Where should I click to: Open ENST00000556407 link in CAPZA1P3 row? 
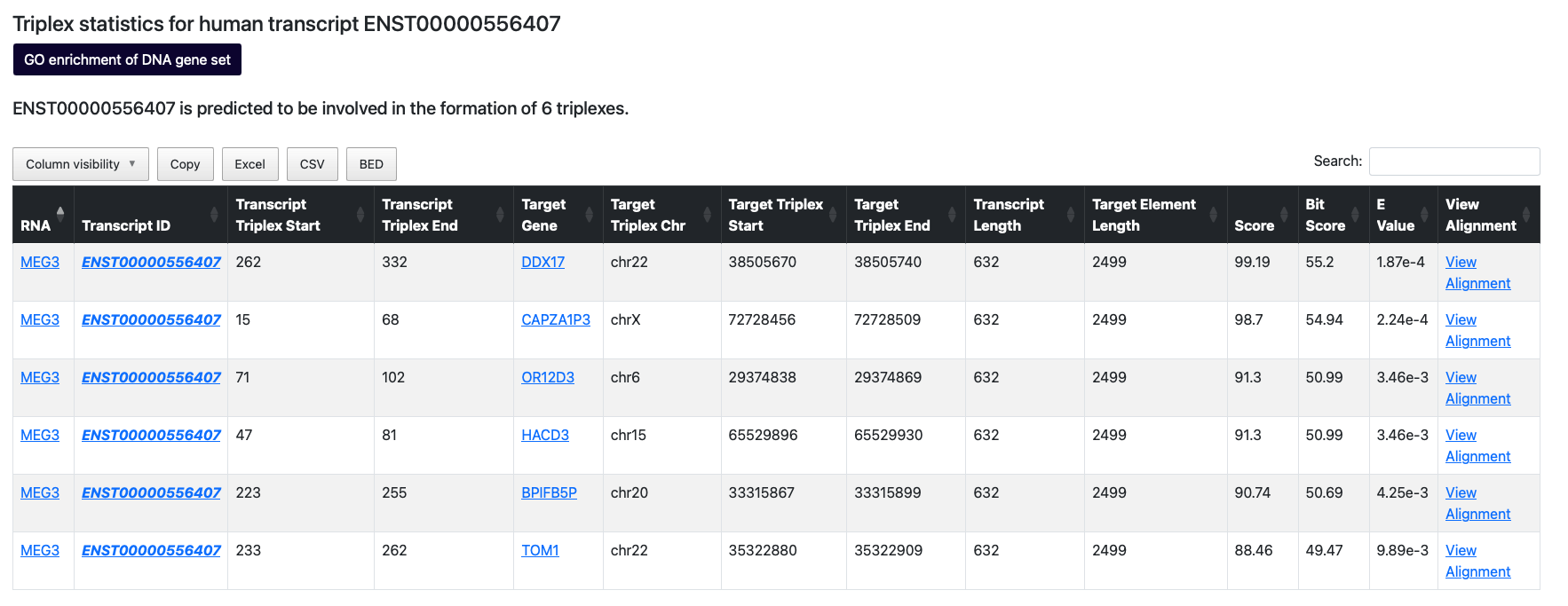[151, 319]
